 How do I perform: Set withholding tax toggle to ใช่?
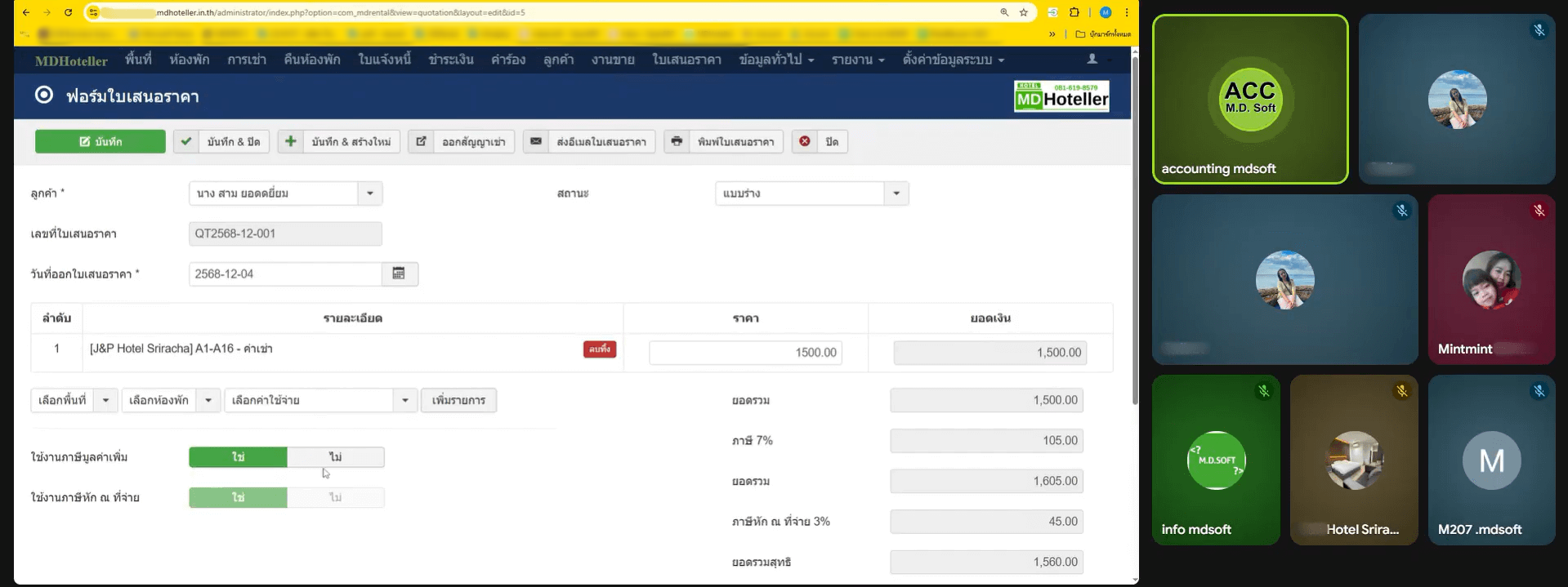238,497
